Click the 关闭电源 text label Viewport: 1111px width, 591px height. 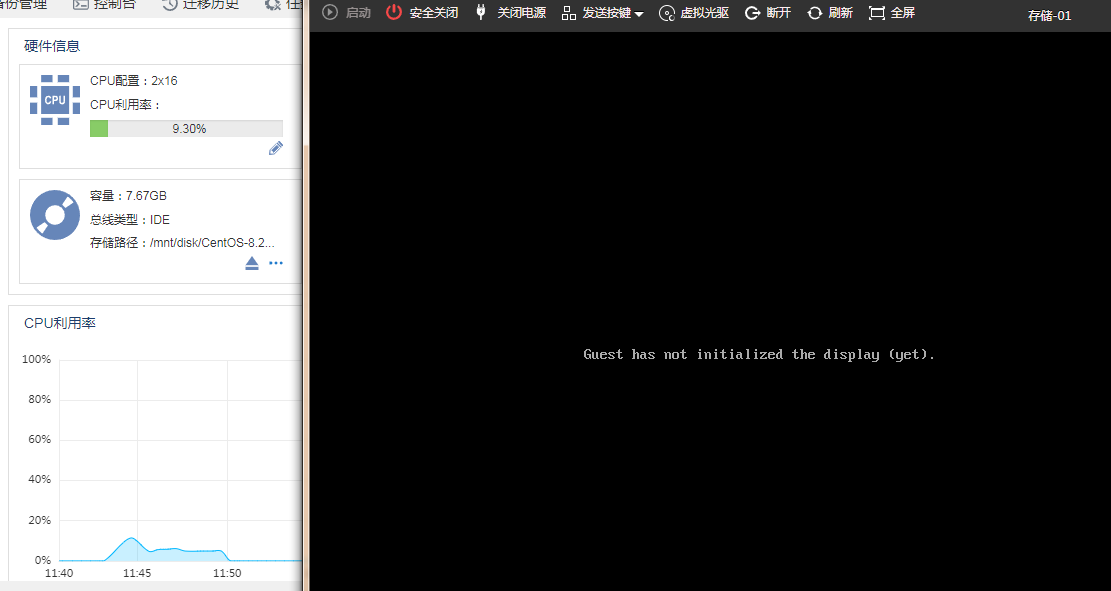[x=521, y=13]
